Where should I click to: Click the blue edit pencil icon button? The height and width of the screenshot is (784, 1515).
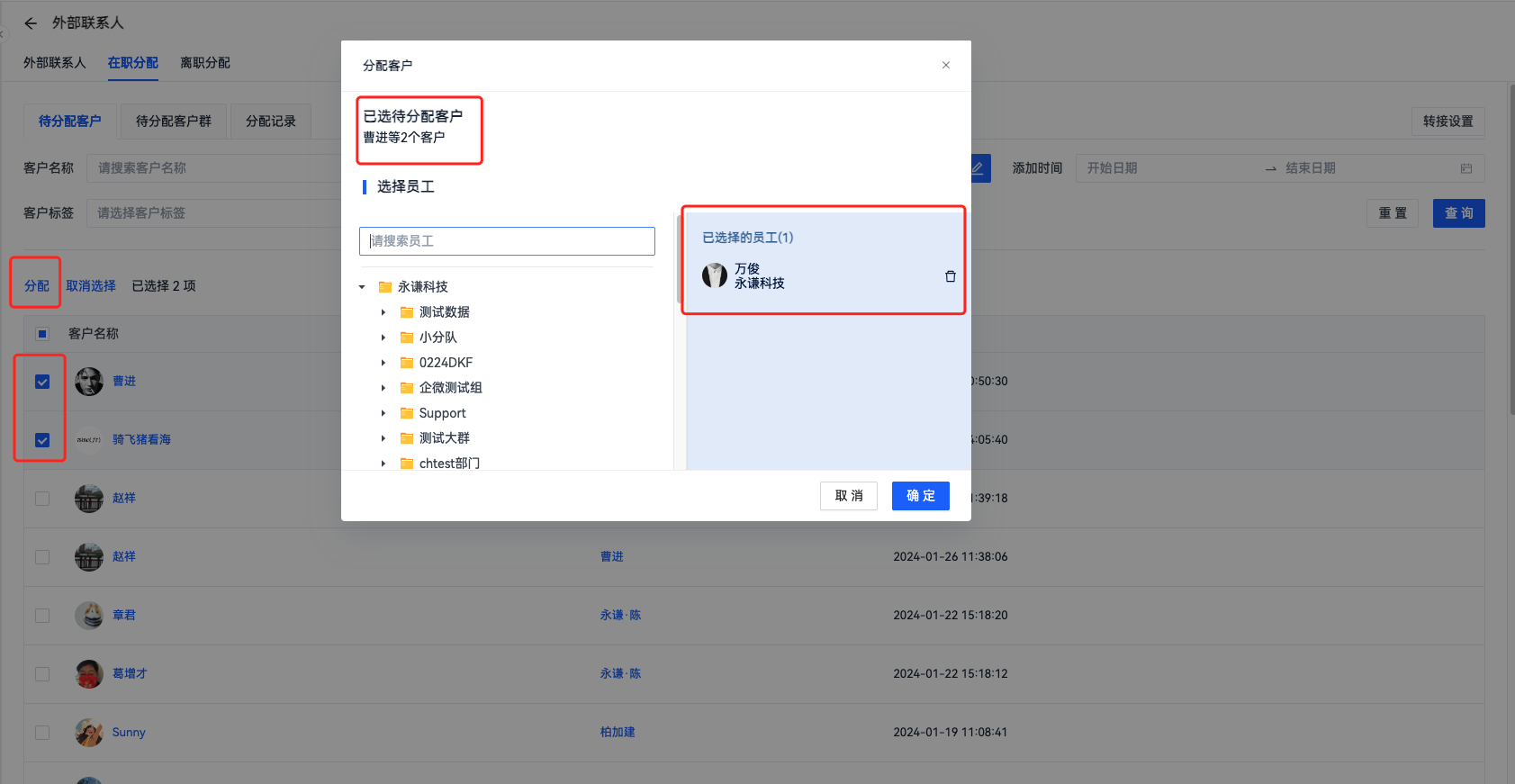click(x=978, y=168)
